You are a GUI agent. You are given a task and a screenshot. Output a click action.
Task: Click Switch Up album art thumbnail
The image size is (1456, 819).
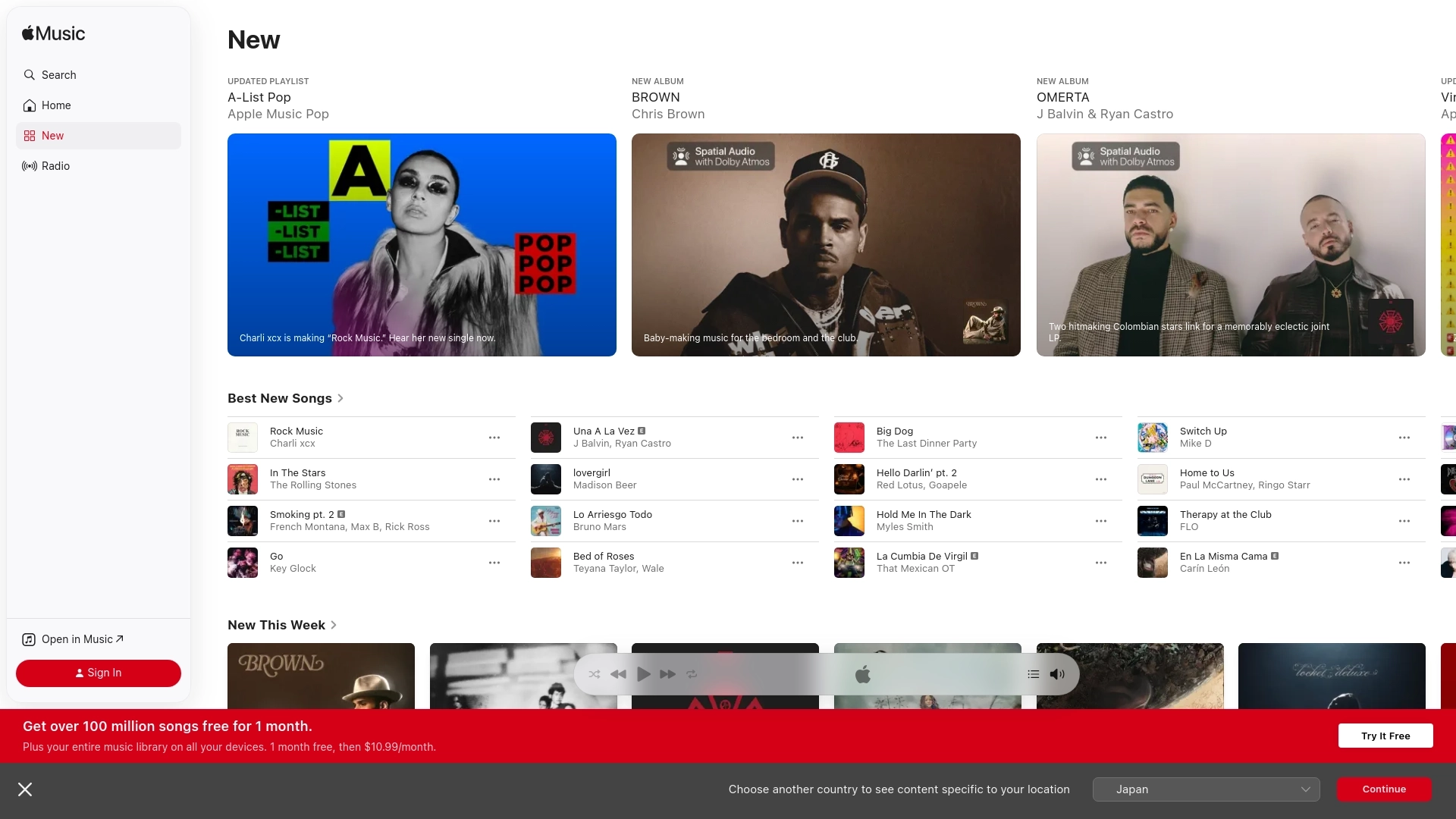[1153, 438]
